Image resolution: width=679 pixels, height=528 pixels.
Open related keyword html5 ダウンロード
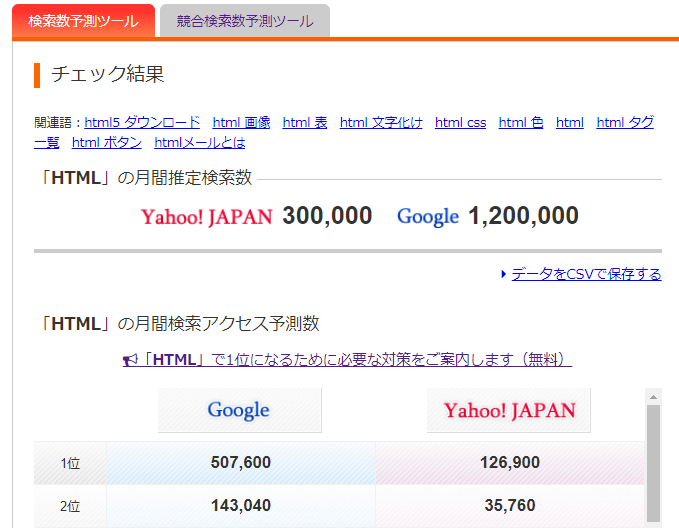click(x=142, y=123)
